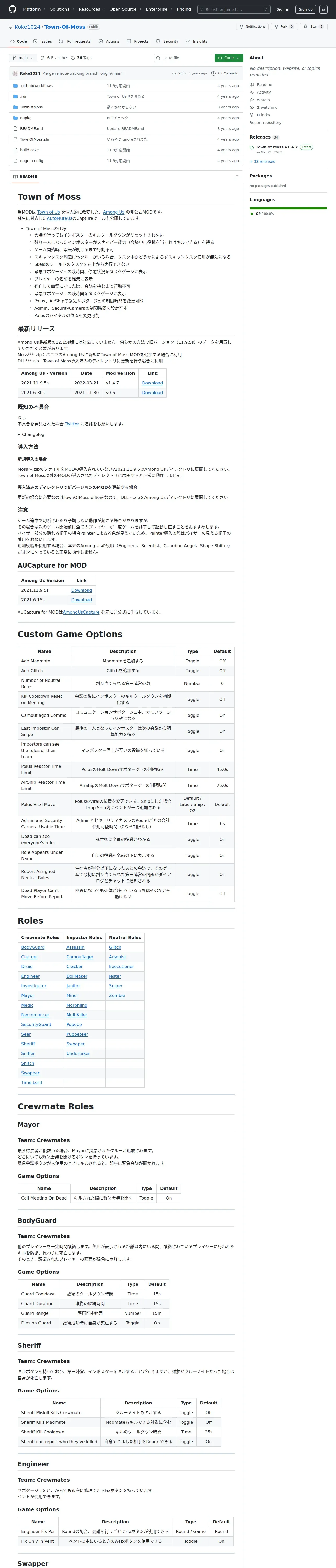Switch to the Security tab
Image resolution: width=336 pixels, height=1568 pixels.
click(x=167, y=41)
